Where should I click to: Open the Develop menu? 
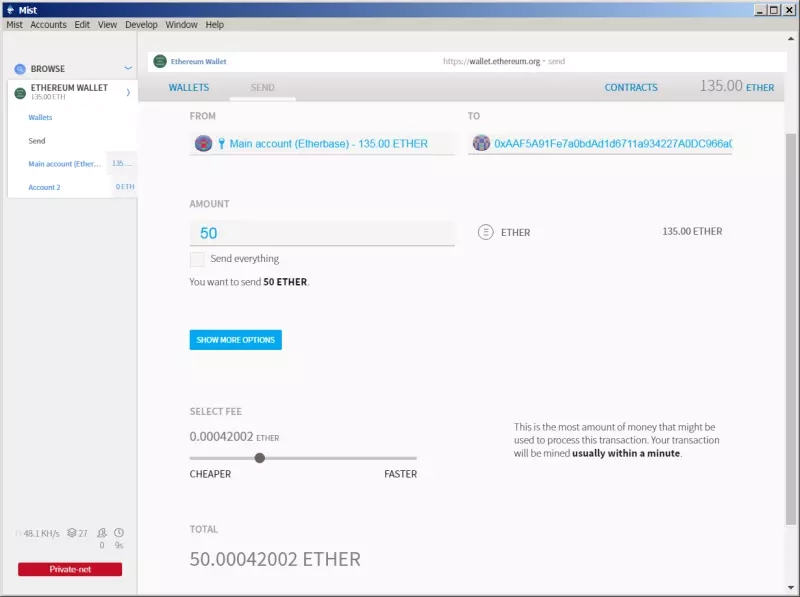[x=141, y=24]
